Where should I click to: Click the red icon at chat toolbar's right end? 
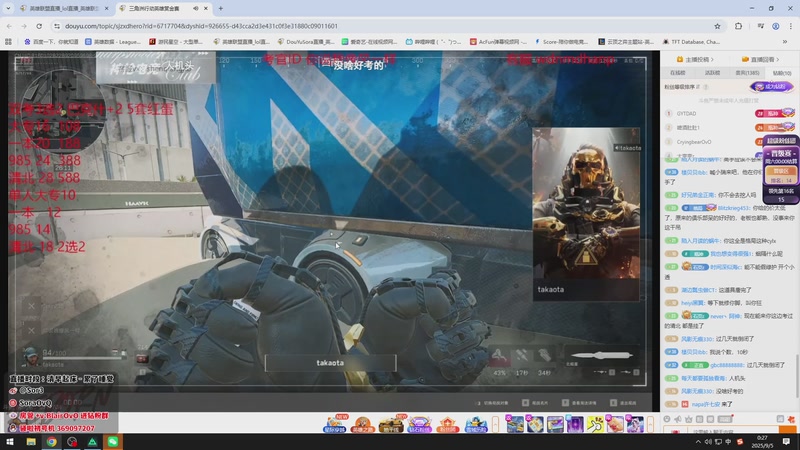(x=791, y=419)
